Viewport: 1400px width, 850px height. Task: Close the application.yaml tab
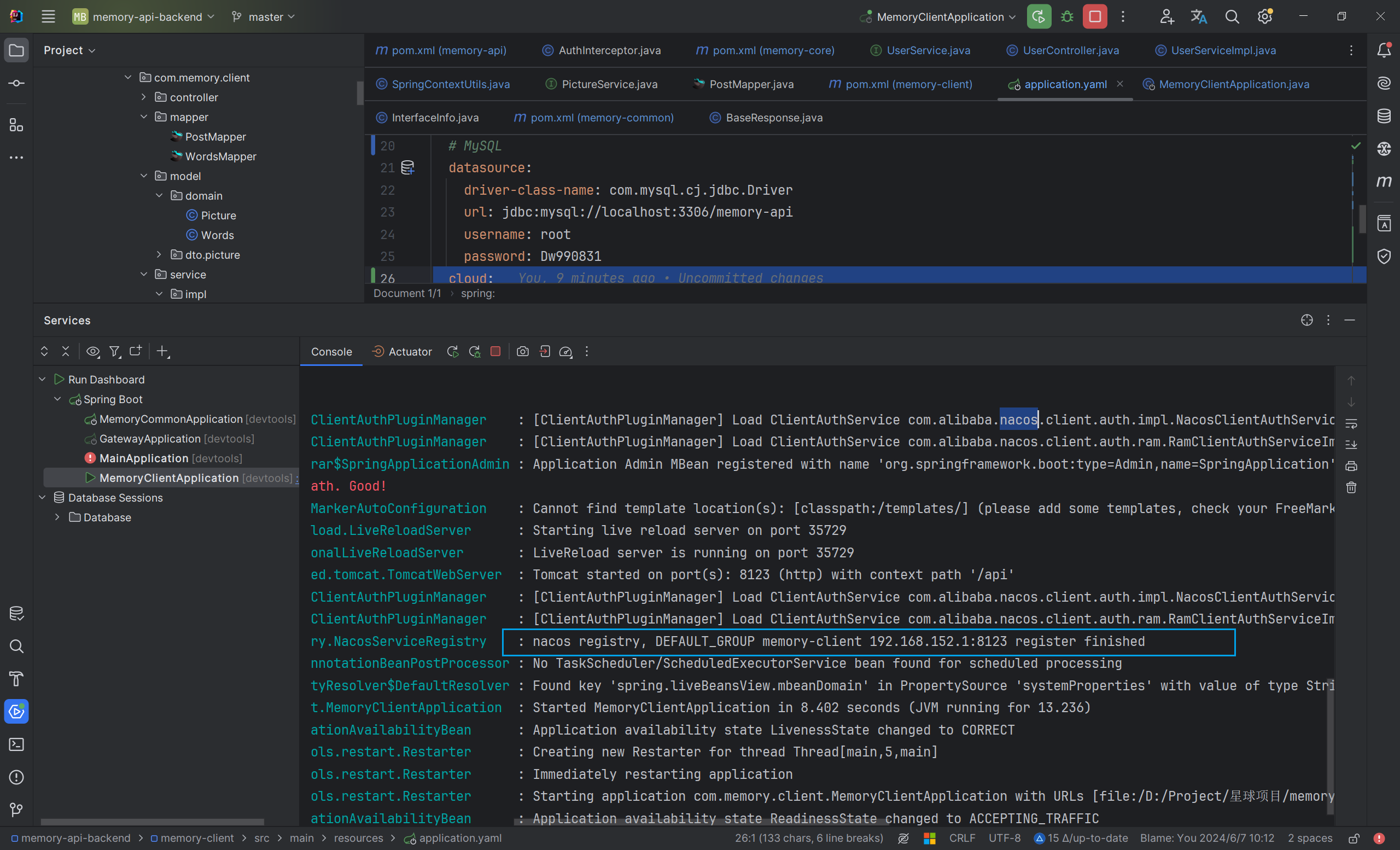pos(1120,84)
